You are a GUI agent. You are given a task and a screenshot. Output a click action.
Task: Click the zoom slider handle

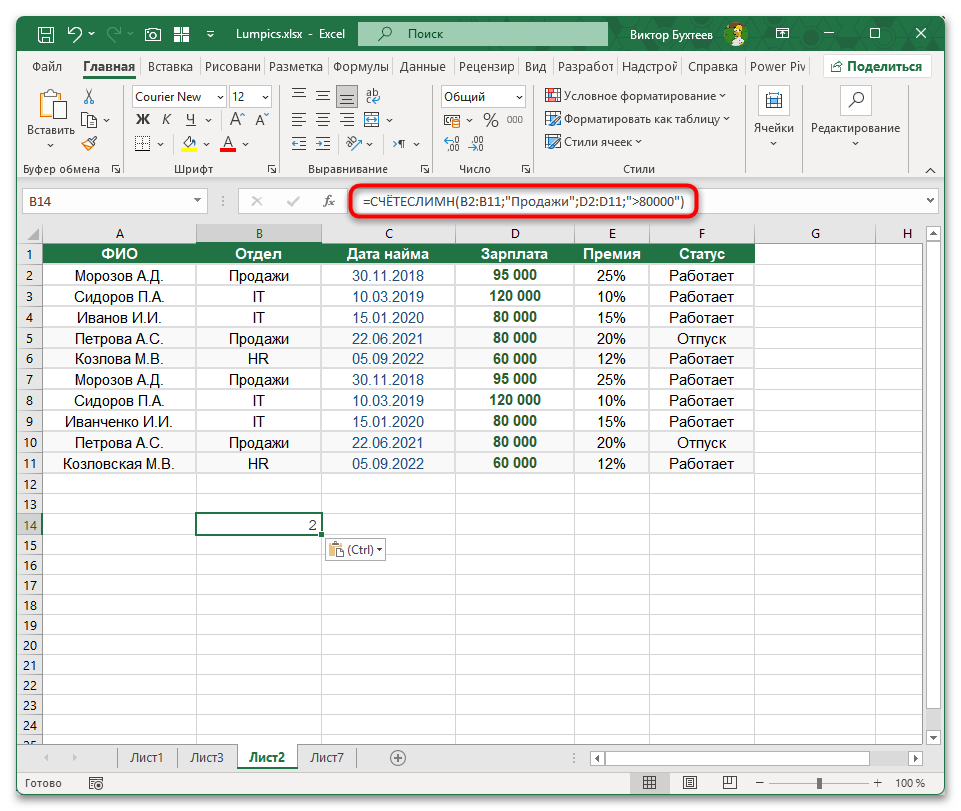[819, 783]
